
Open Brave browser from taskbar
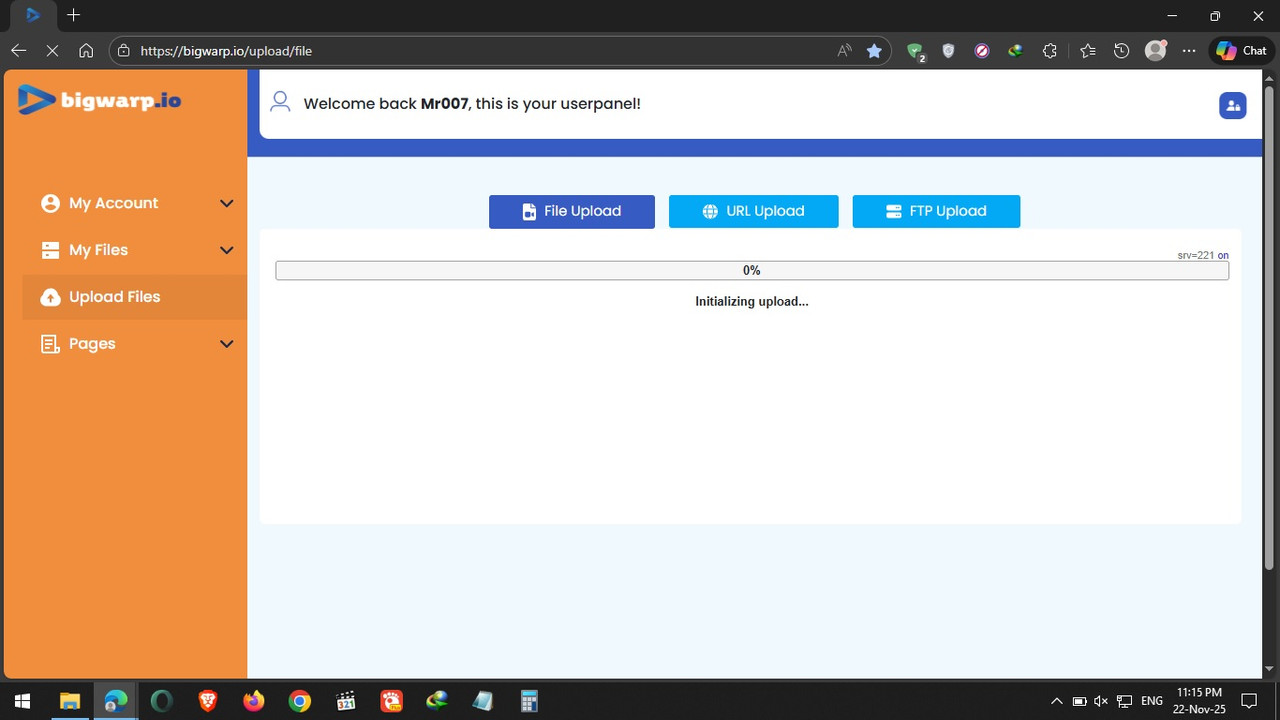pyautogui.click(x=207, y=701)
